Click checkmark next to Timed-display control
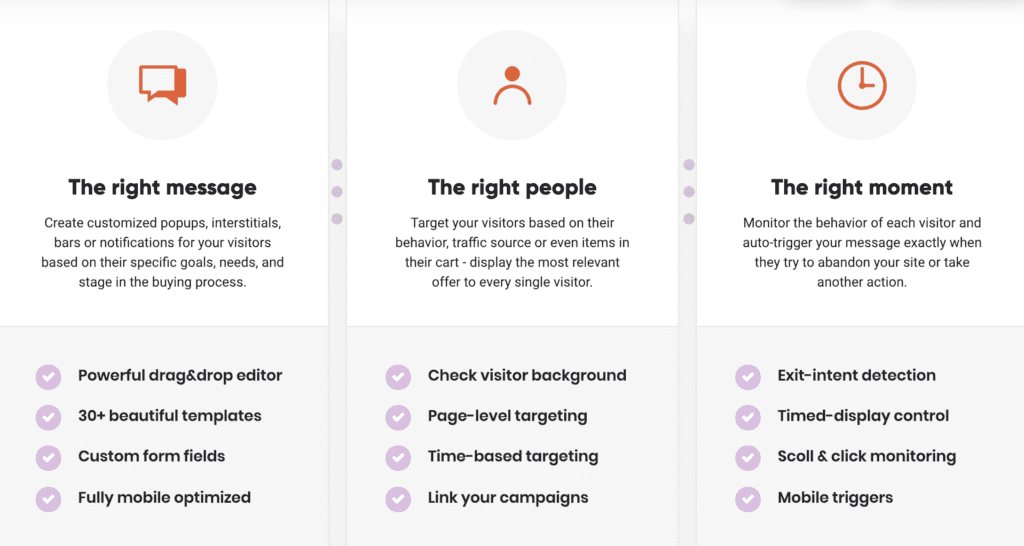 pyautogui.click(x=747, y=416)
